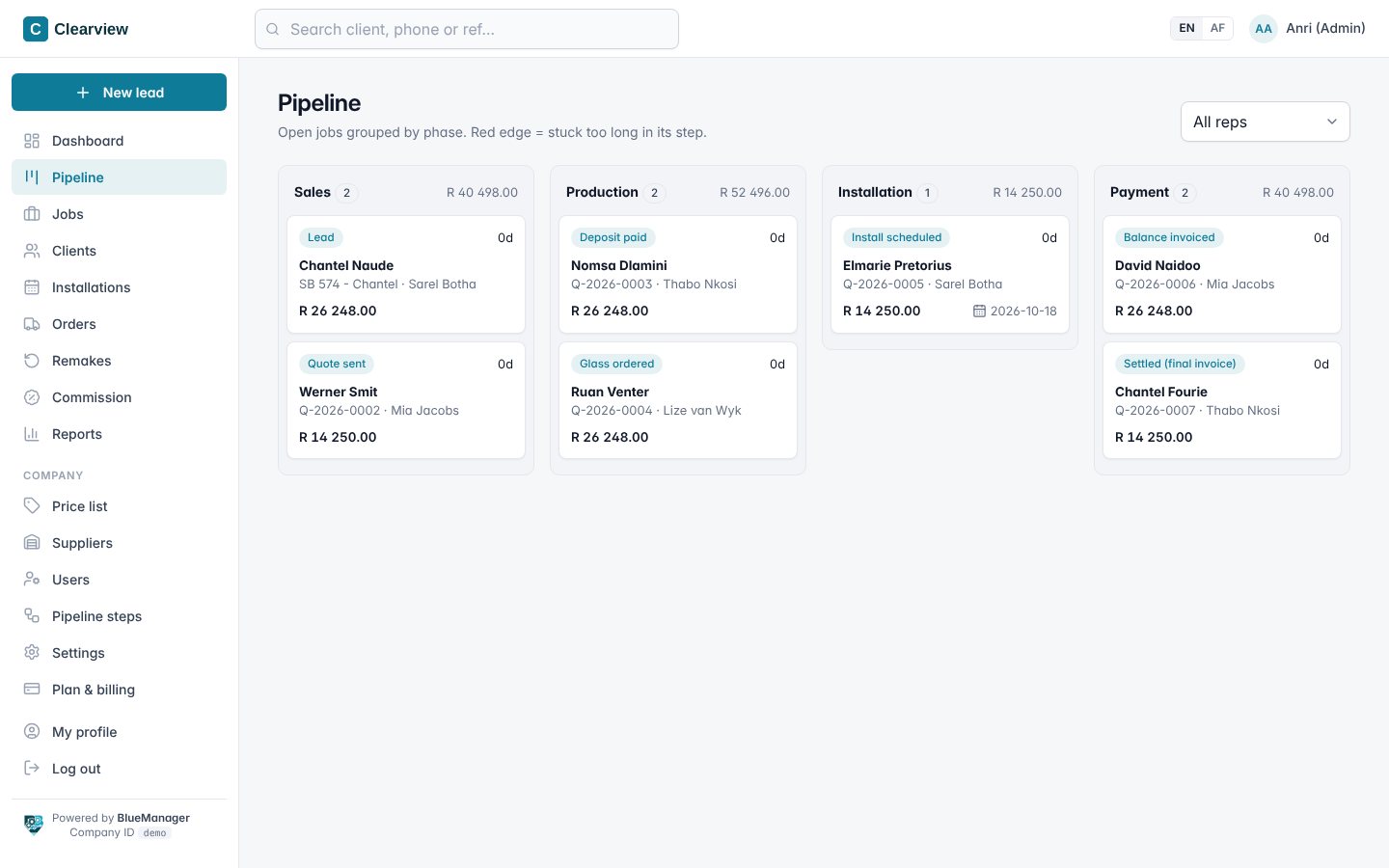Click the demo company ID badge

click(x=155, y=833)
